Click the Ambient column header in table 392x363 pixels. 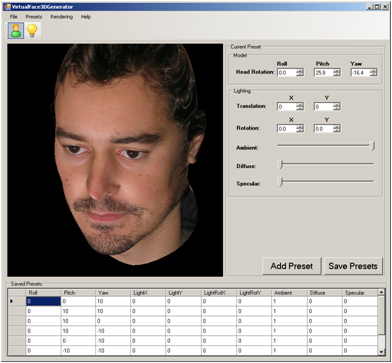click(289, 293)
